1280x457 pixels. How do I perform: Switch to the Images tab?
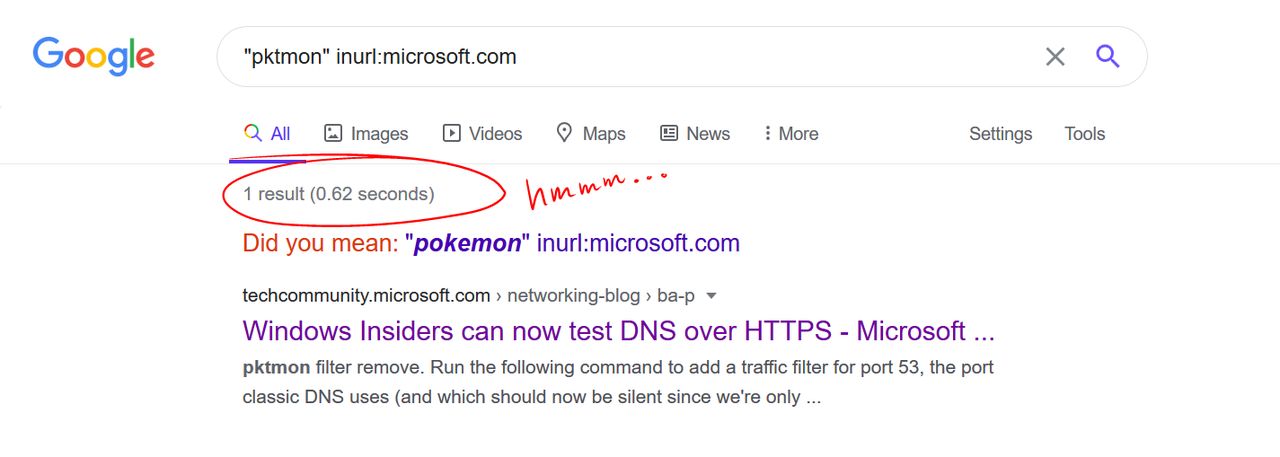pos(366,133)
